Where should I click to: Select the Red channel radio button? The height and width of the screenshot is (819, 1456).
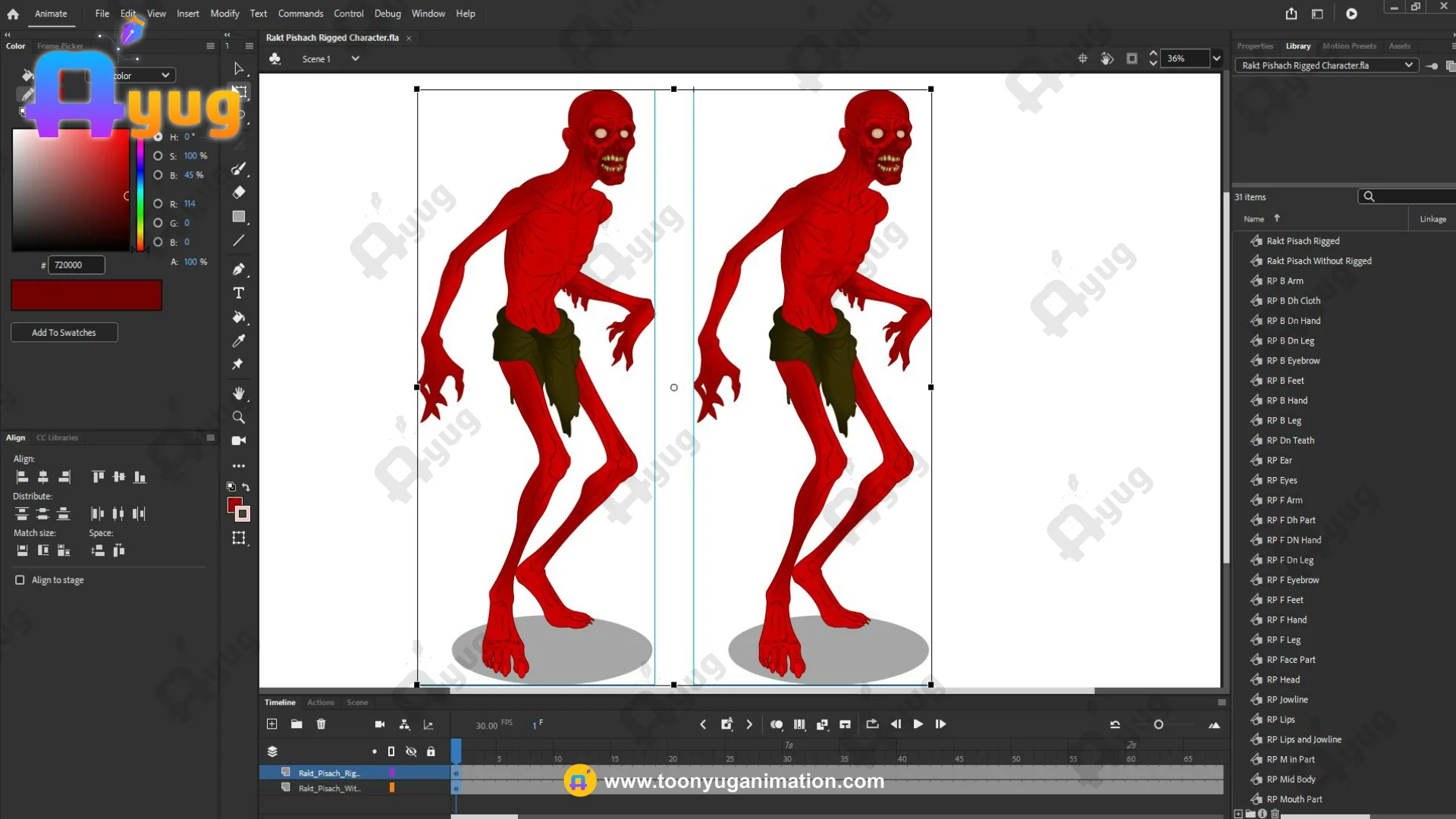click(x=158, y=204)
